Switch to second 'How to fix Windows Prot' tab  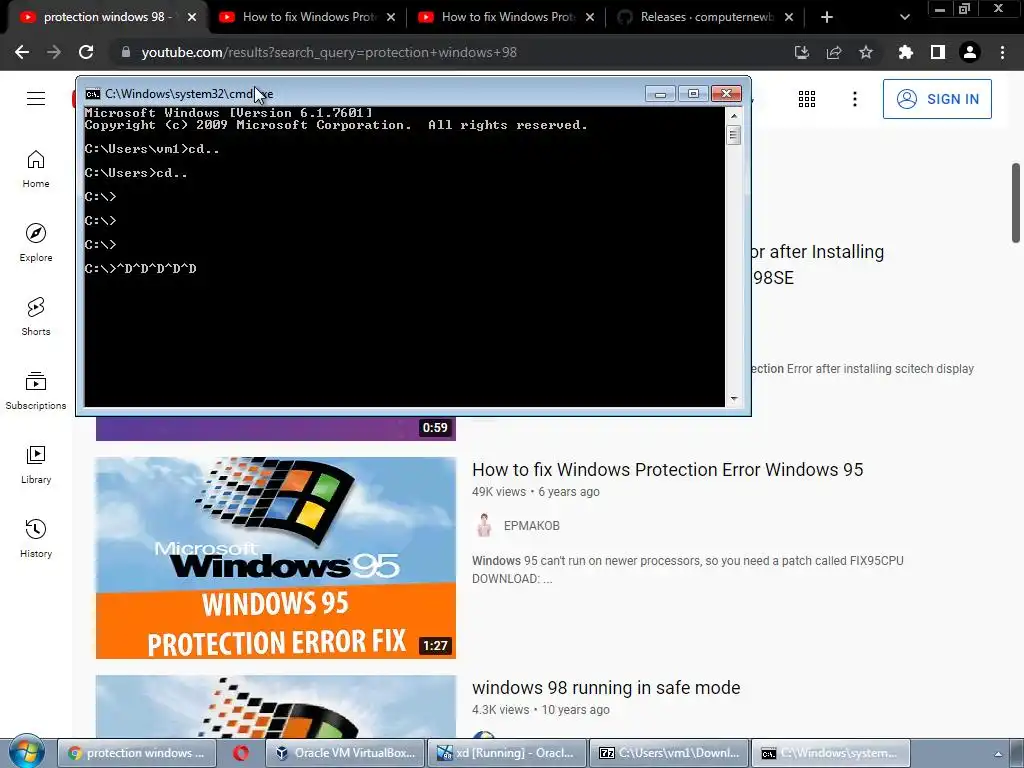click(x=307, y=17)
